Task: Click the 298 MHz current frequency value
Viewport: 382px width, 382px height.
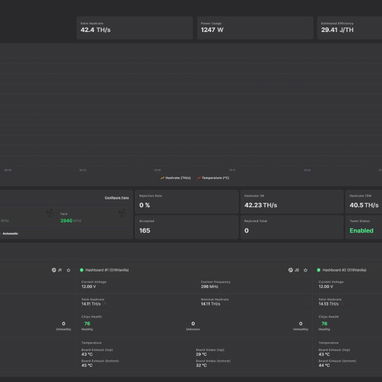Action: click(209, 287)
